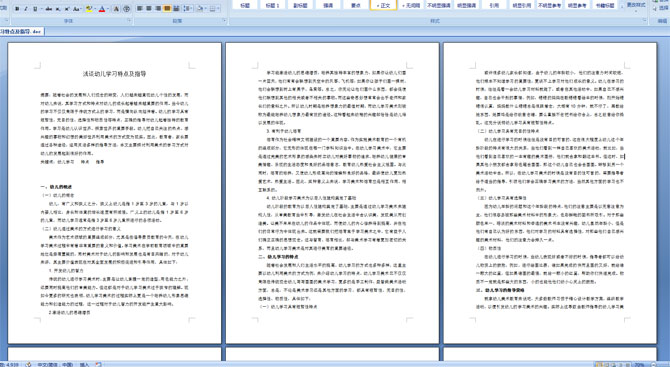This screenshot has width=670, height=367.
Task: Toggle justify alignment button
Action: (167, 9)
